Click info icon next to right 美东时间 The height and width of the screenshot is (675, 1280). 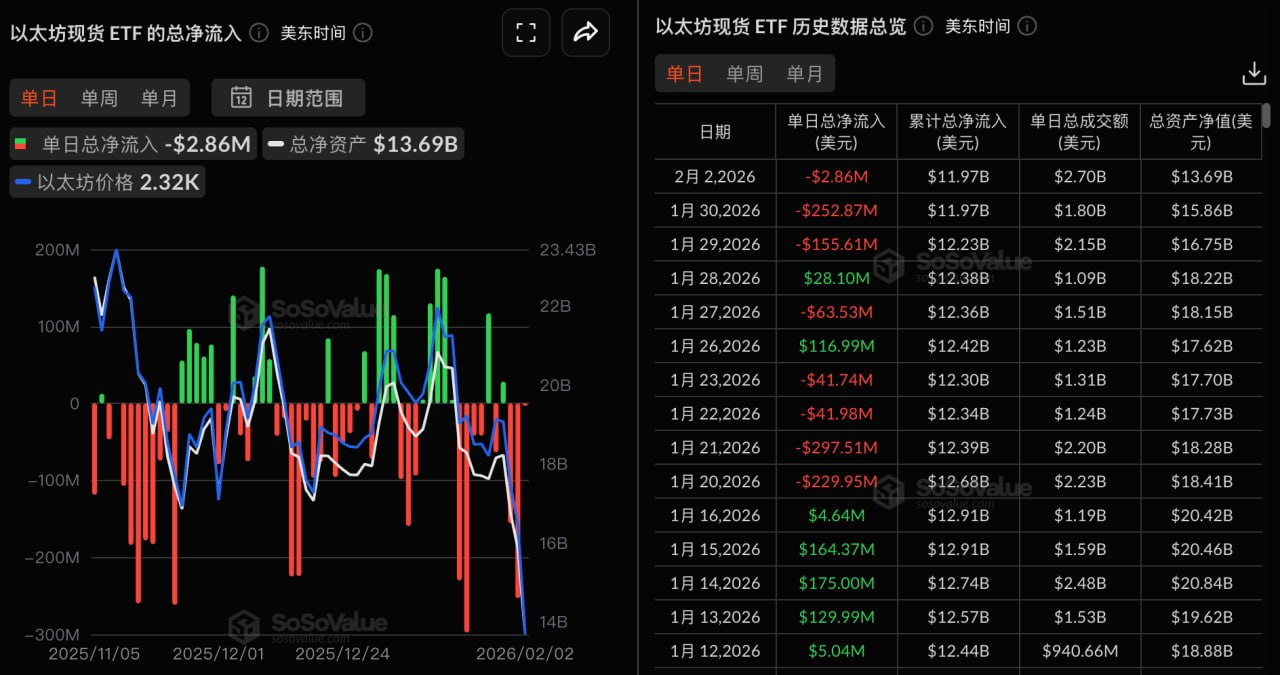click(1027, 26)
